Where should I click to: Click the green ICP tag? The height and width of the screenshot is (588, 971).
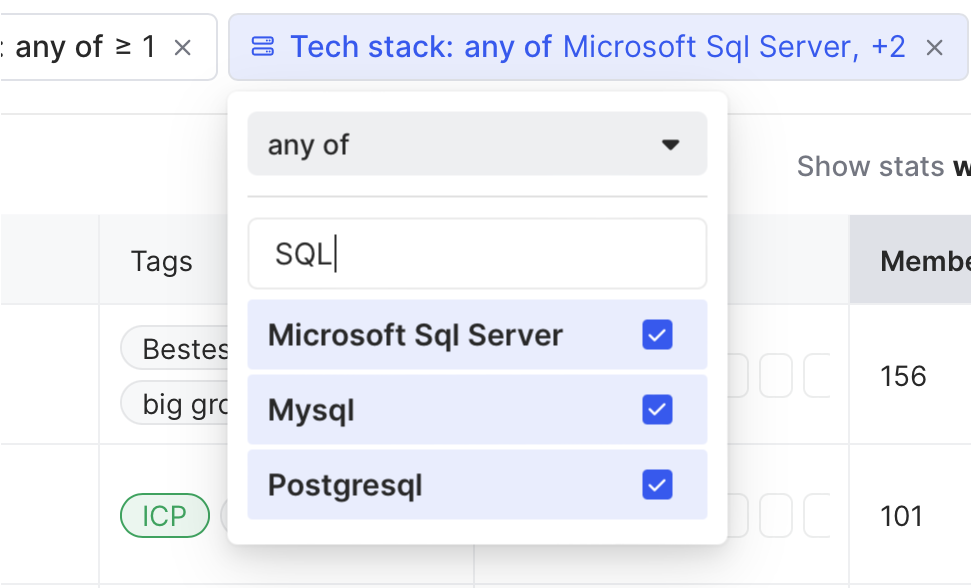point(164,516)
